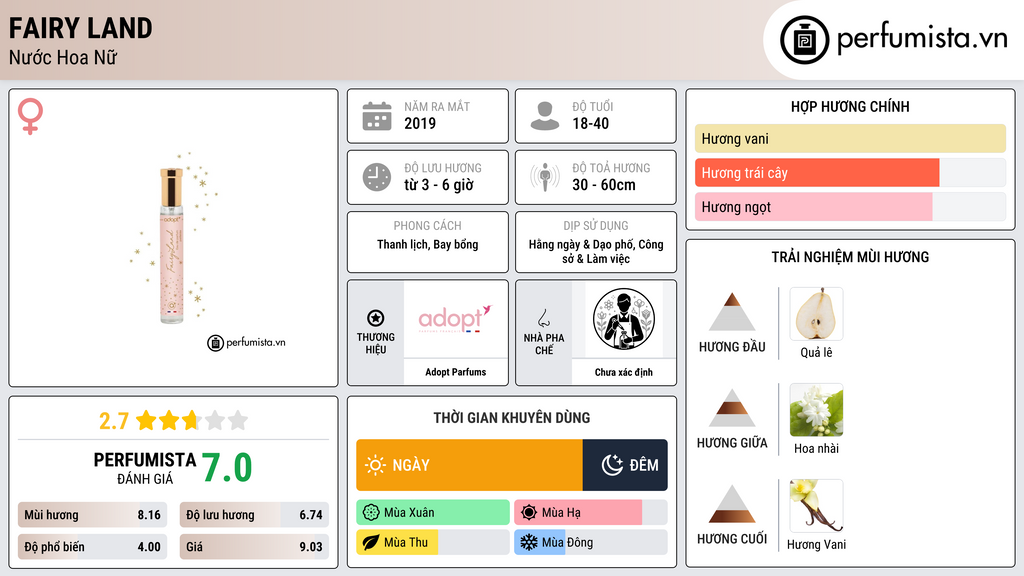Click the Trải nghiệm mùi hương heading

tap(850, 257)
